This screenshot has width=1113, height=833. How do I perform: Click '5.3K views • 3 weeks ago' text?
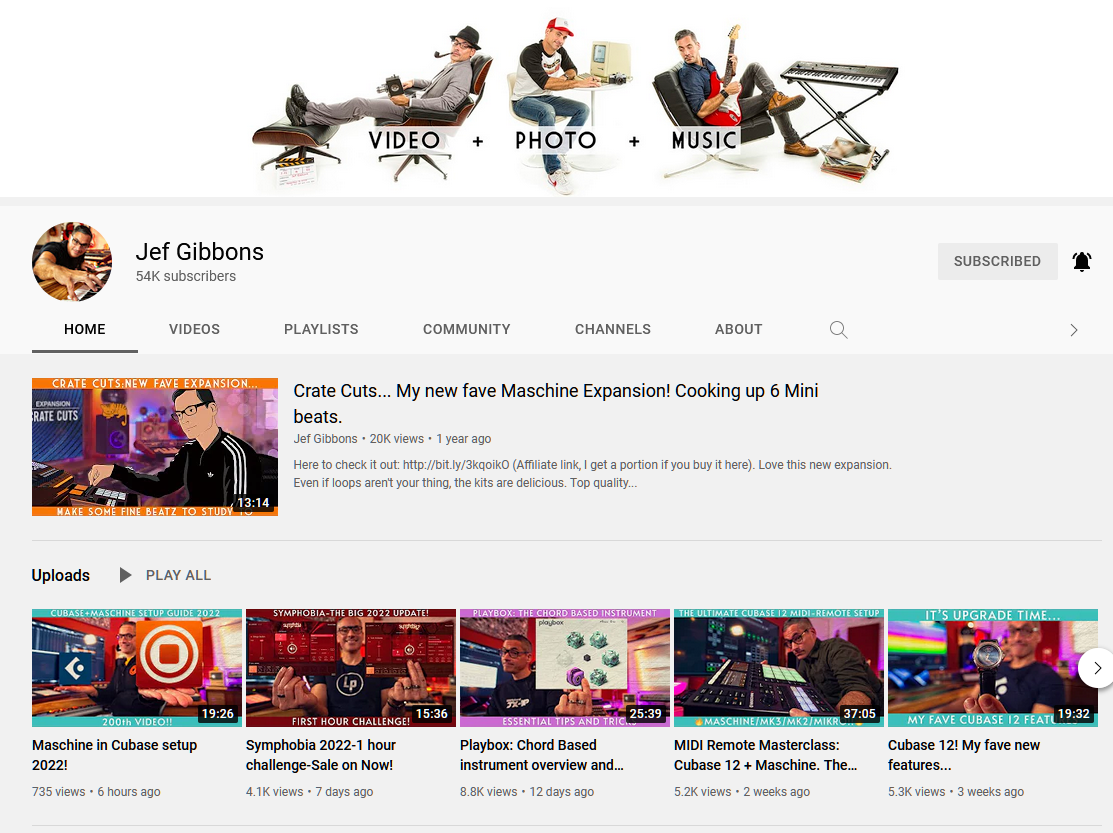(955, 792)
